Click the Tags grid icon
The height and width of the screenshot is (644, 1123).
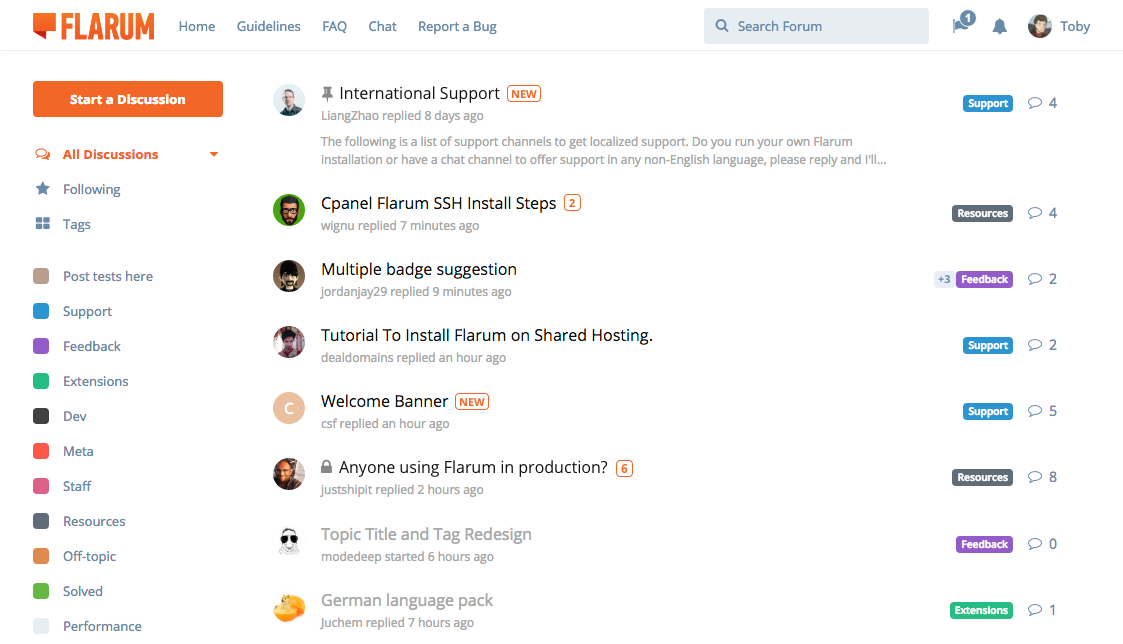click(x=43, y=224)
